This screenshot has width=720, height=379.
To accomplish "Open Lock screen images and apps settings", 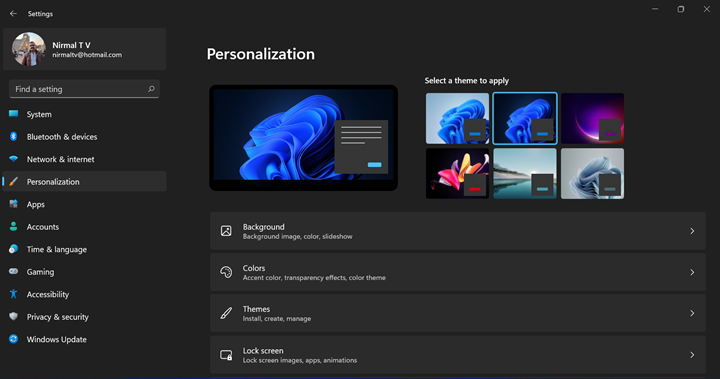I will (x=458, y=355).
